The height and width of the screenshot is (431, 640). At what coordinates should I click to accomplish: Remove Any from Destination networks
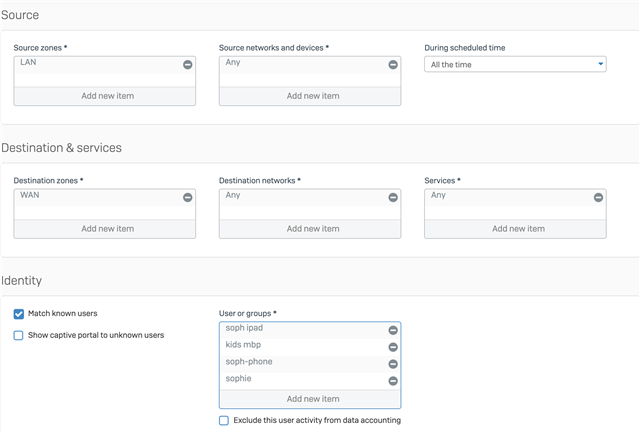click(393, 198)
